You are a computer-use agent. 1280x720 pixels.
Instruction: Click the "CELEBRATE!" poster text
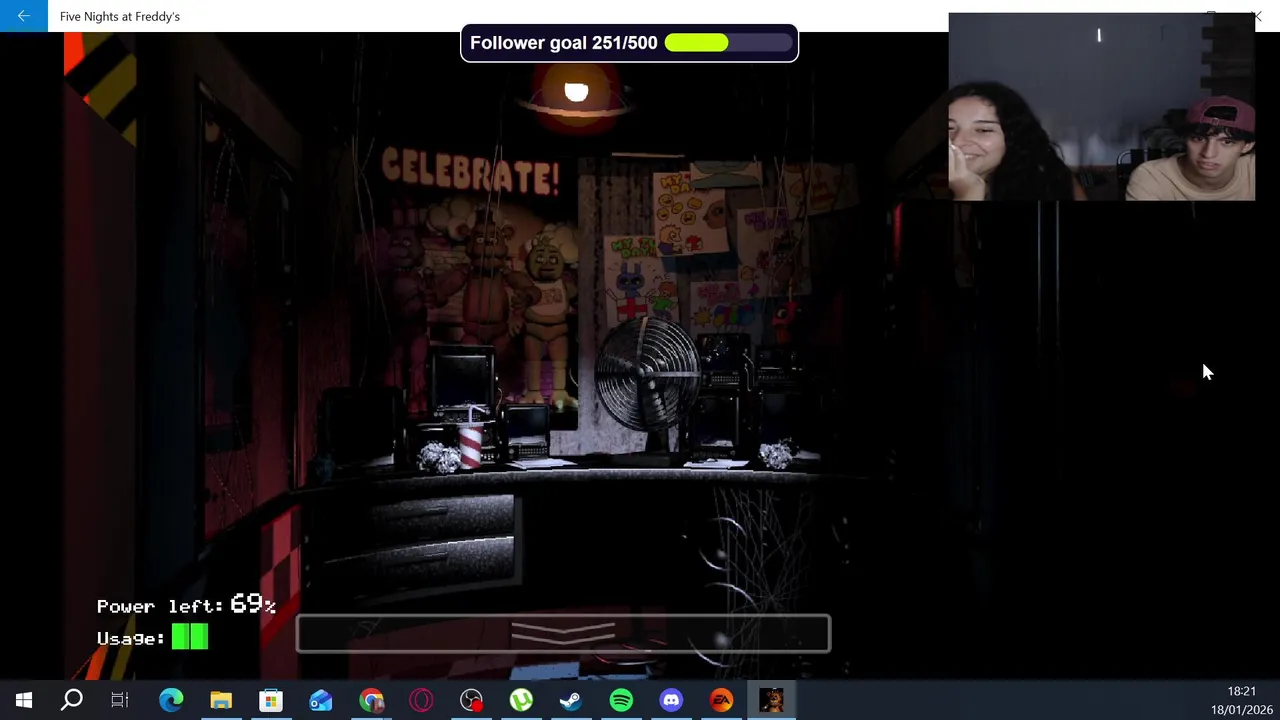[469, 172]
